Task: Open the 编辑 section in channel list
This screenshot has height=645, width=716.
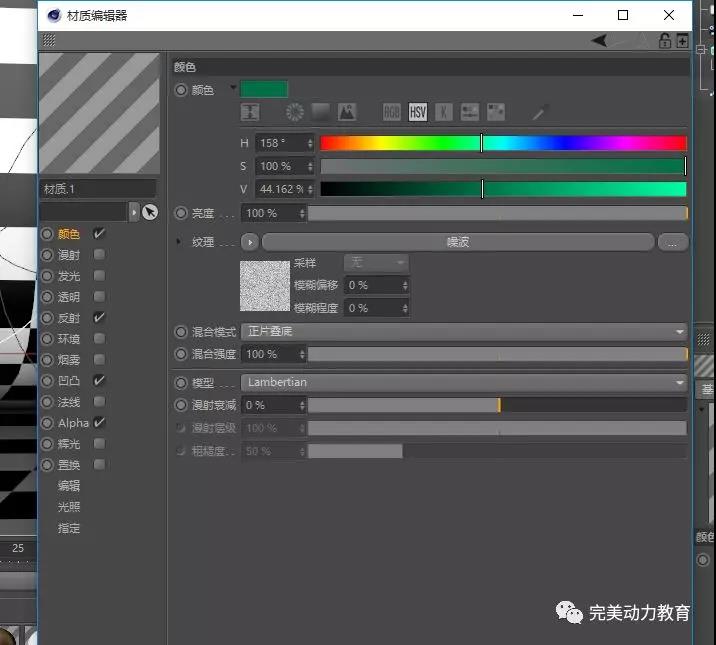Action: 69,486
